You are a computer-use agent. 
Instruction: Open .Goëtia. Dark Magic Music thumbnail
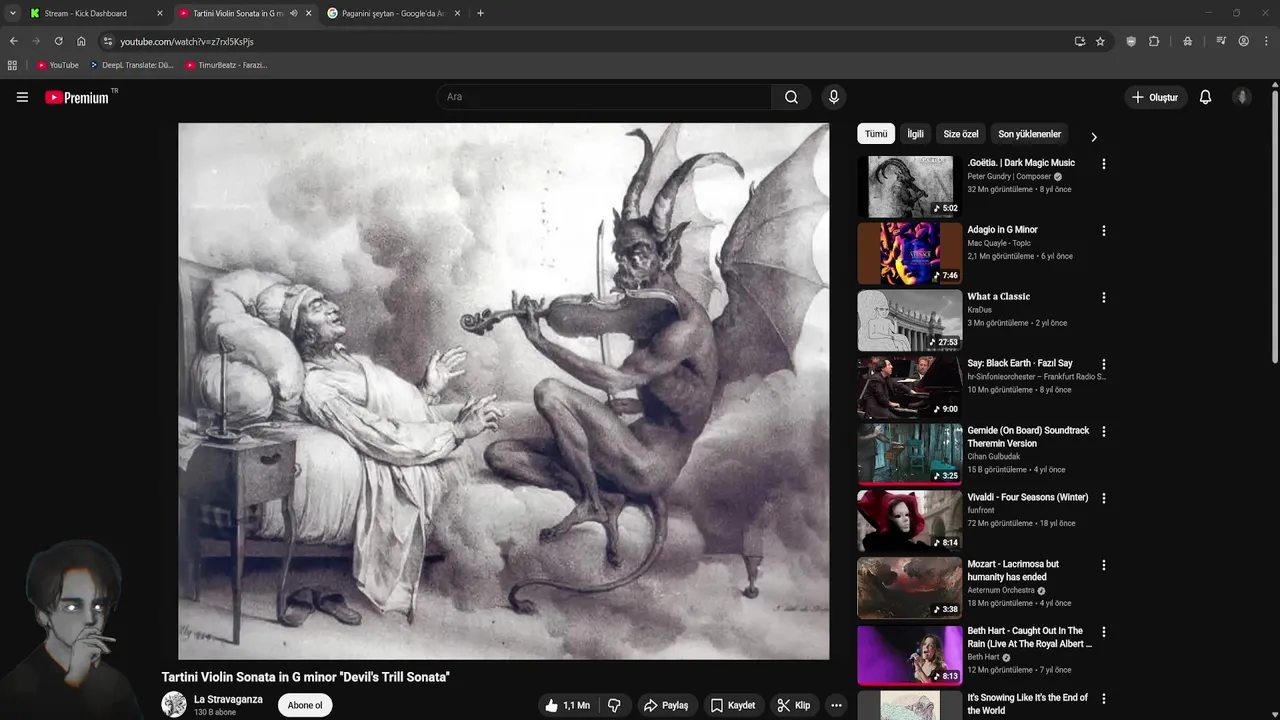click(x=910, y=186)
